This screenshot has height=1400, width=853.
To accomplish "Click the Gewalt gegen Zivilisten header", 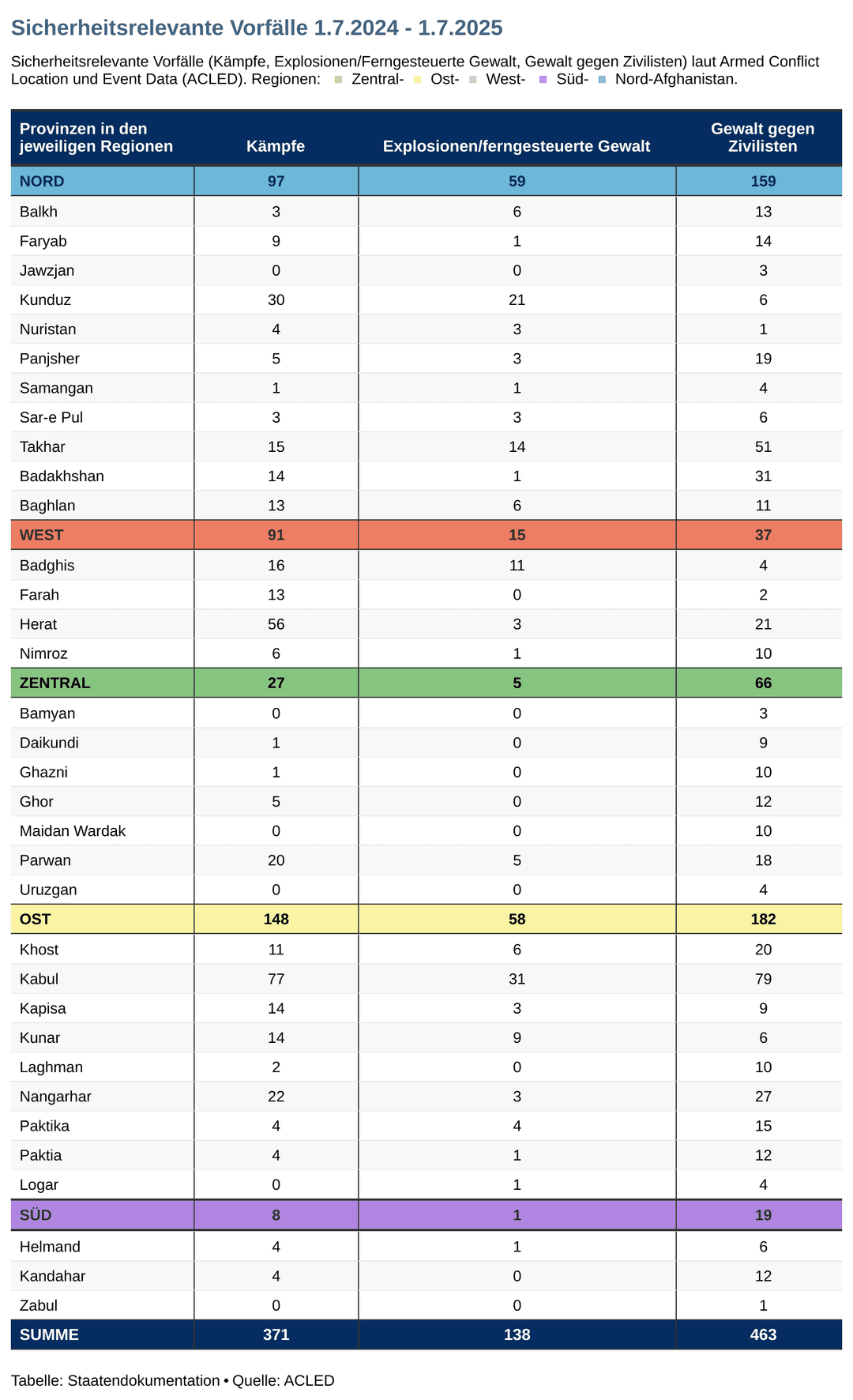I will [762, 137].
